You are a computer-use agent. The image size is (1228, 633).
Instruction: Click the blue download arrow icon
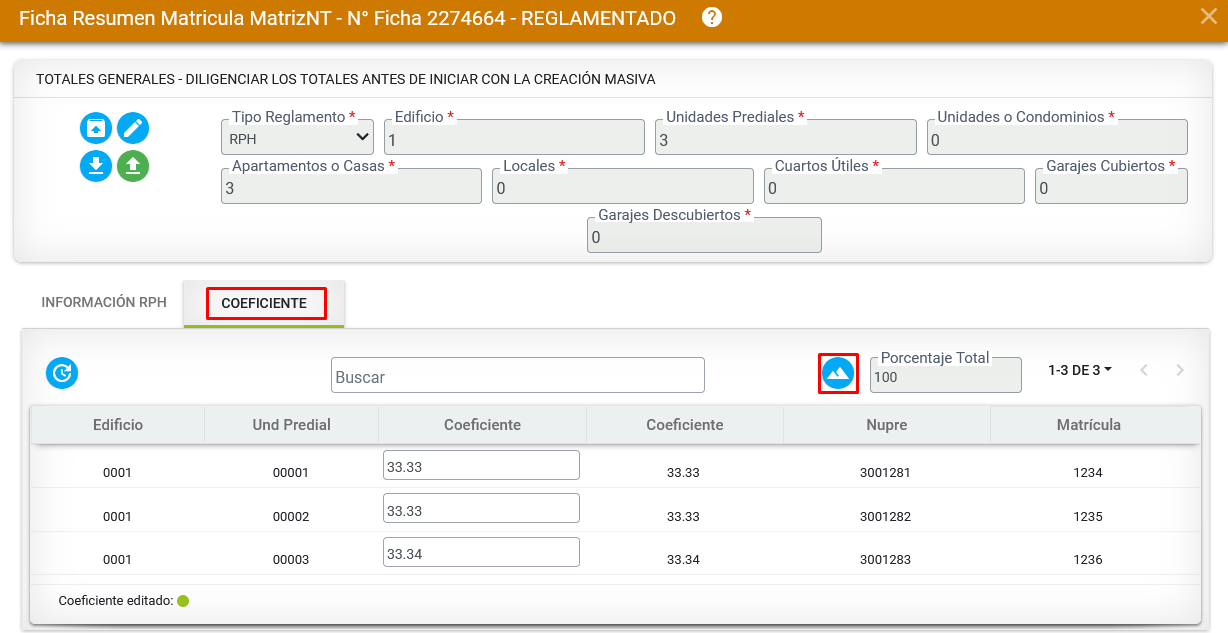[96, 165]
